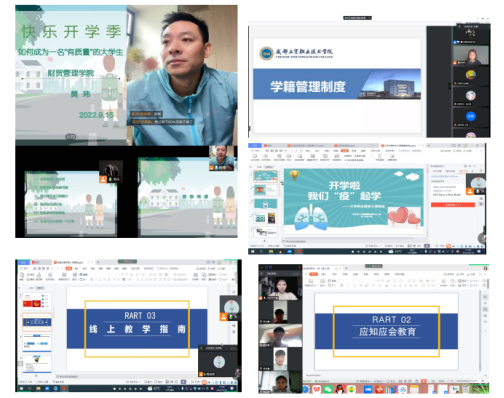Viewport: 504px width, 398px height.
Task: Switch to blue home tab in 开学啦 window
Action: [x=255, y=146]
